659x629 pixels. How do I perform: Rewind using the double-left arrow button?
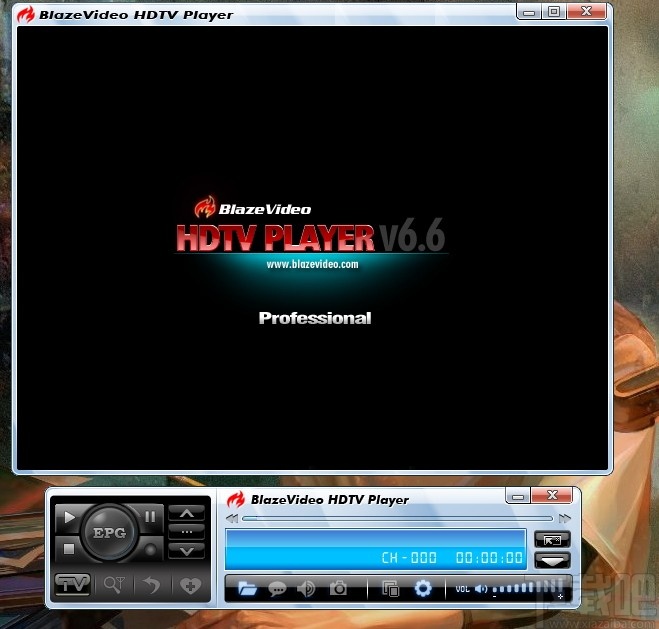232,518
